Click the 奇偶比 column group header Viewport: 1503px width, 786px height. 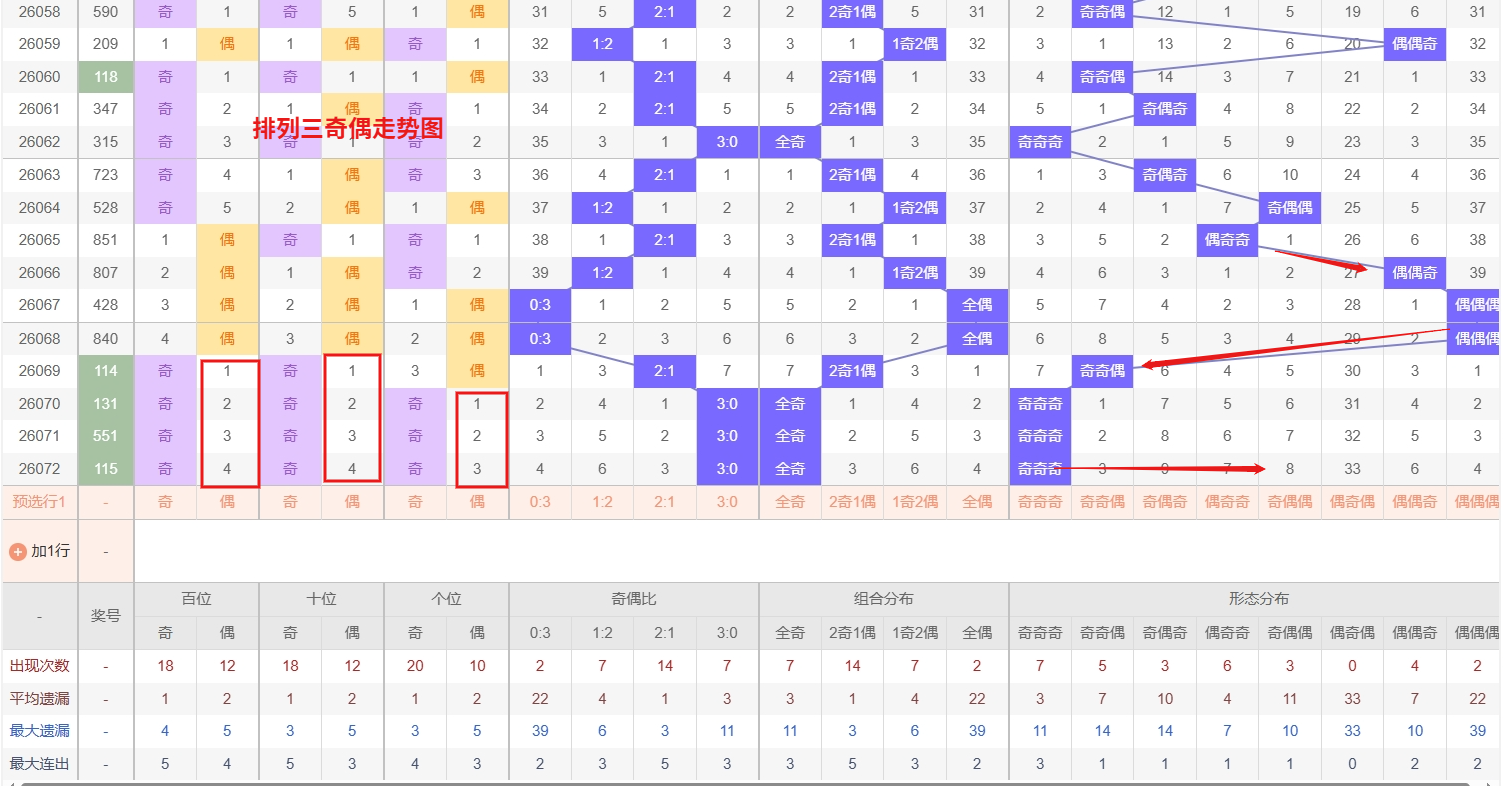pyautogui.click(x=633, y=598)
